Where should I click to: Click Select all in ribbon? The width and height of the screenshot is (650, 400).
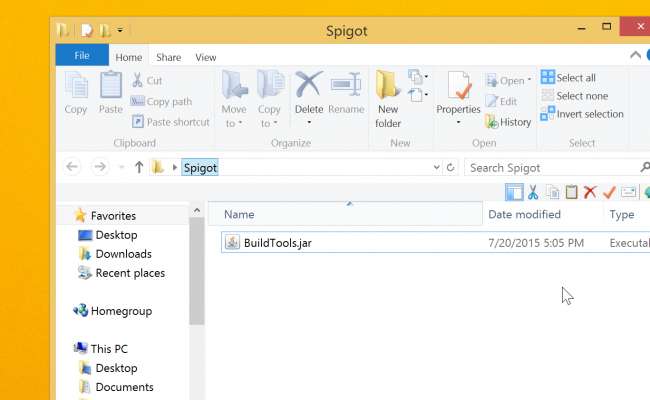568,78
